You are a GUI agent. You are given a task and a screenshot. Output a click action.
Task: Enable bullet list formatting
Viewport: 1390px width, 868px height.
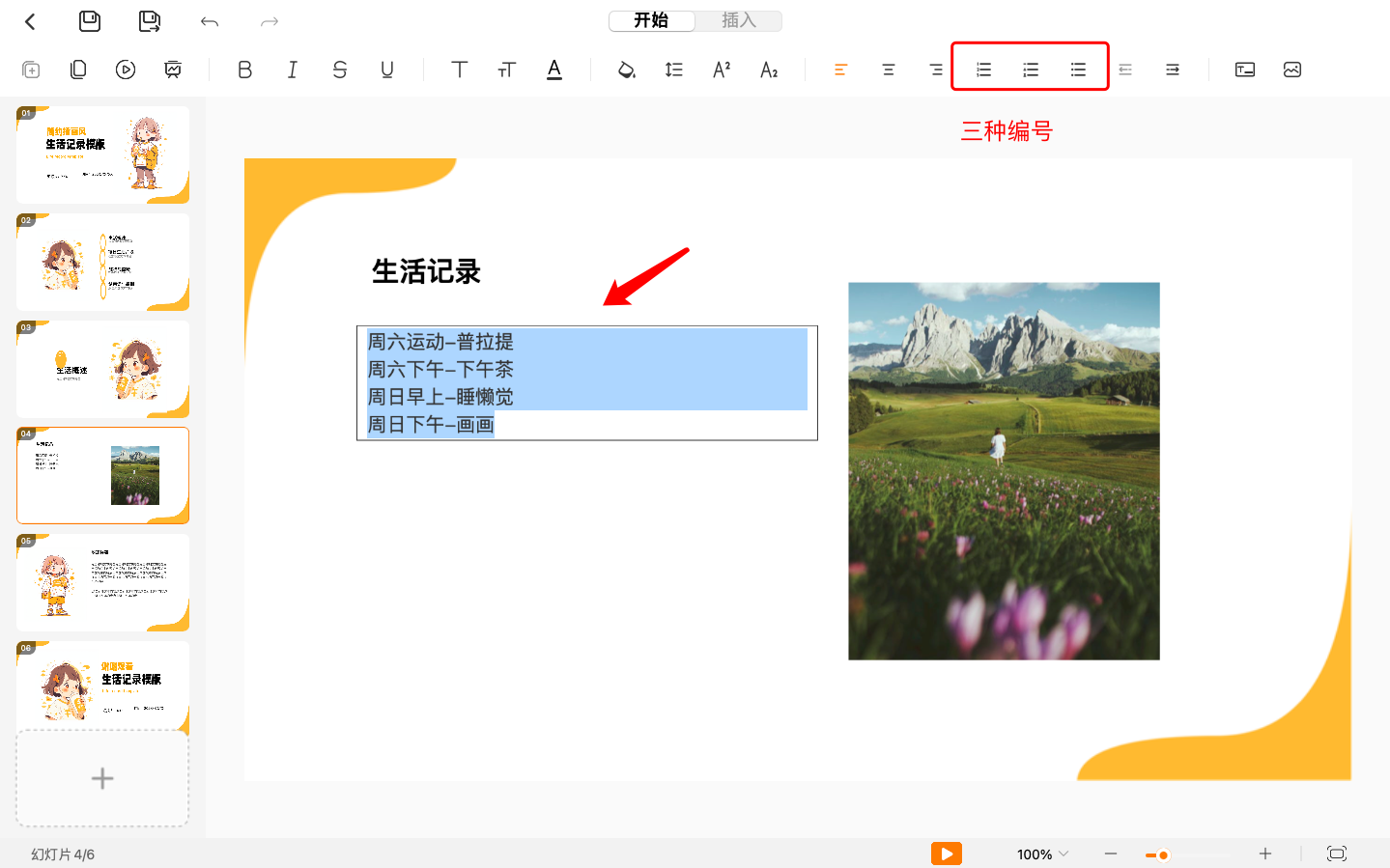click(x=1077, y=69)
